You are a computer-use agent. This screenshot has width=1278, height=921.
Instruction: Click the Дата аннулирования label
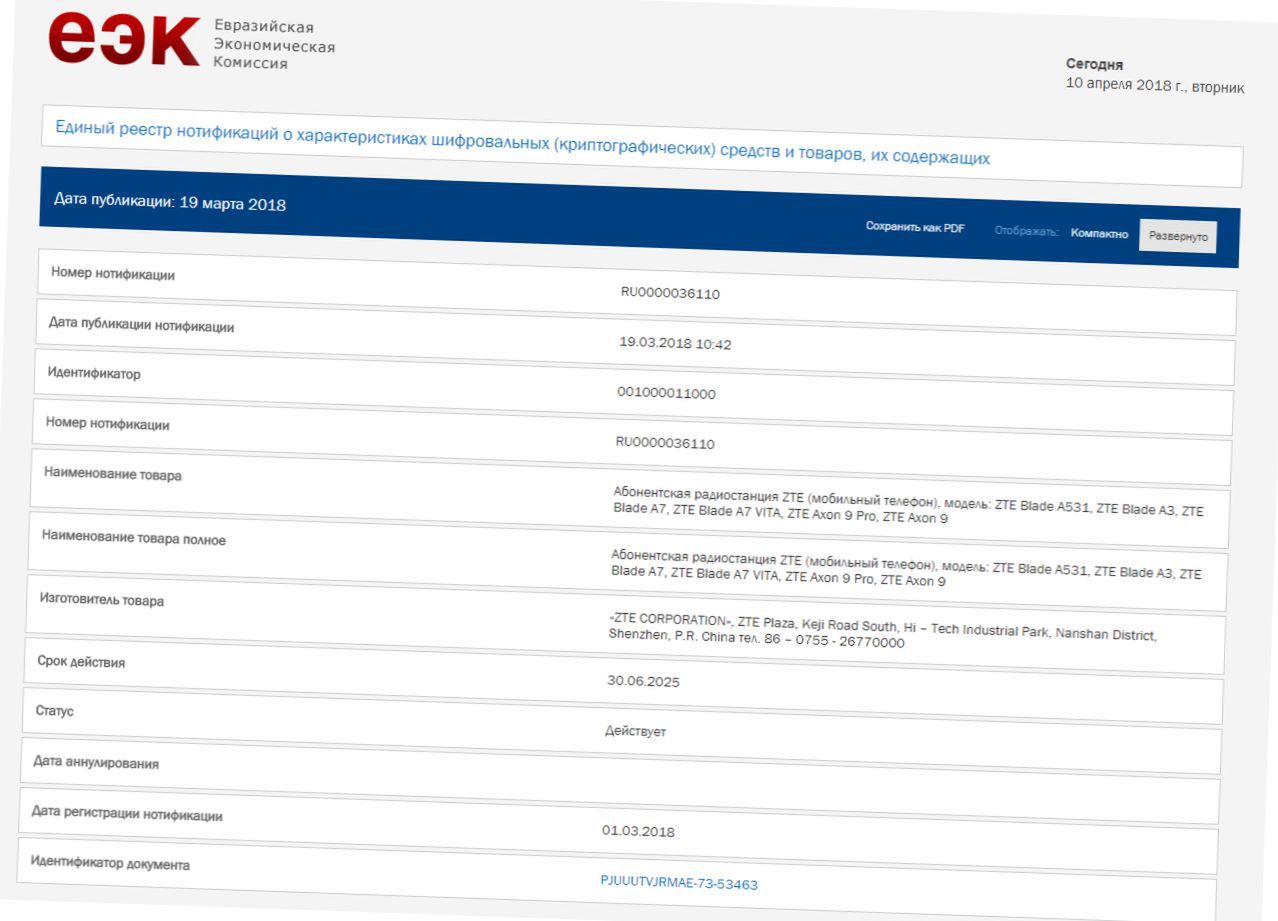click(96, 763)
